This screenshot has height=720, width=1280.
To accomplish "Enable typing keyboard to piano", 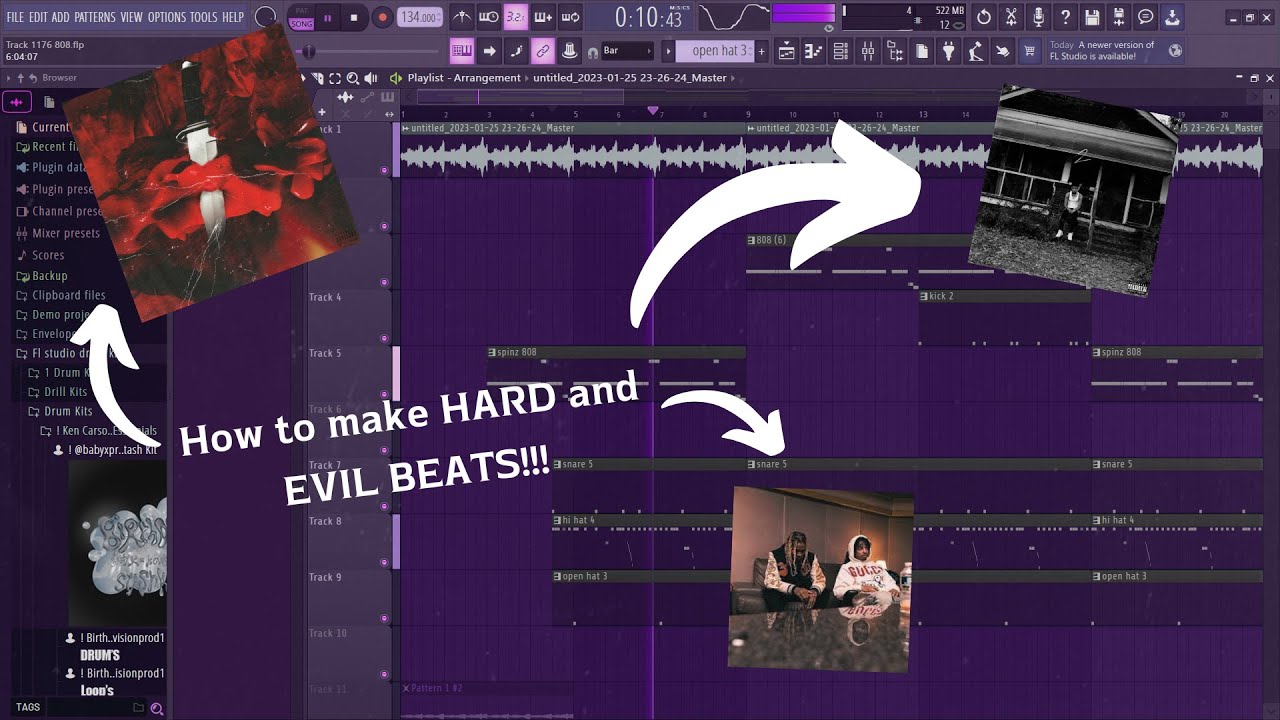I will (461, 51).
